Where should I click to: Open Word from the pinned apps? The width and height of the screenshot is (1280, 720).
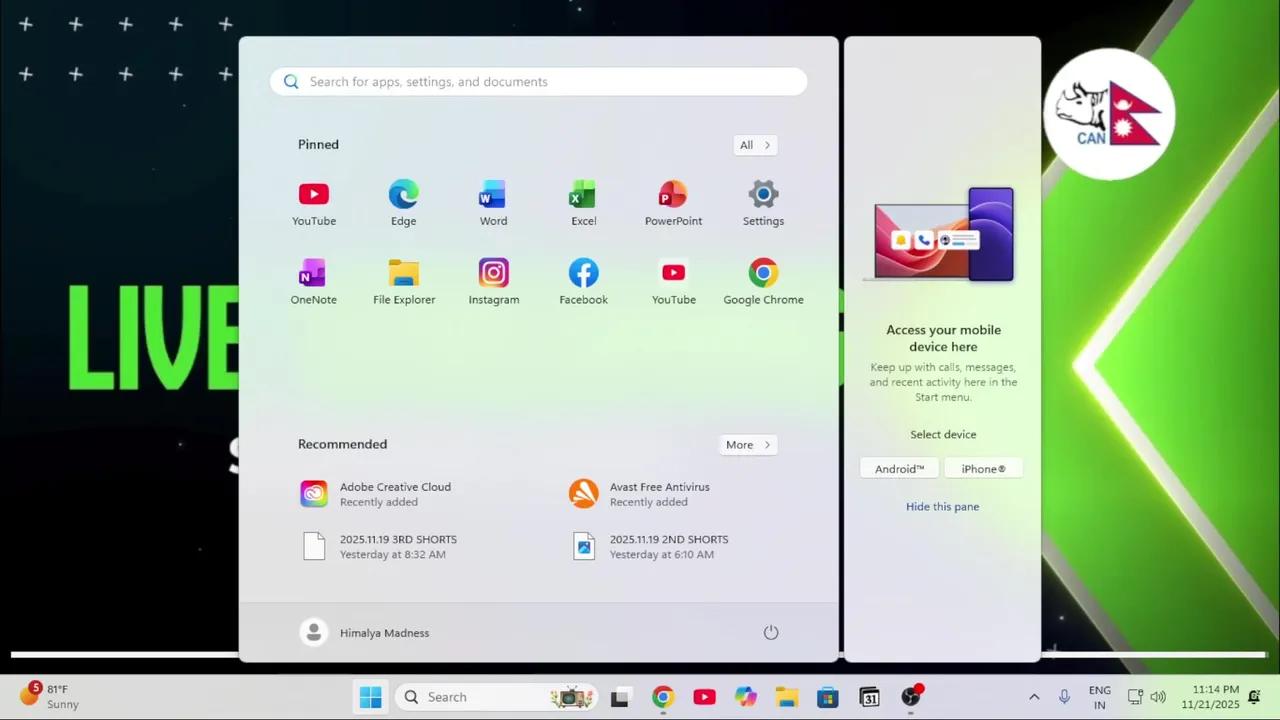point(493,204)
